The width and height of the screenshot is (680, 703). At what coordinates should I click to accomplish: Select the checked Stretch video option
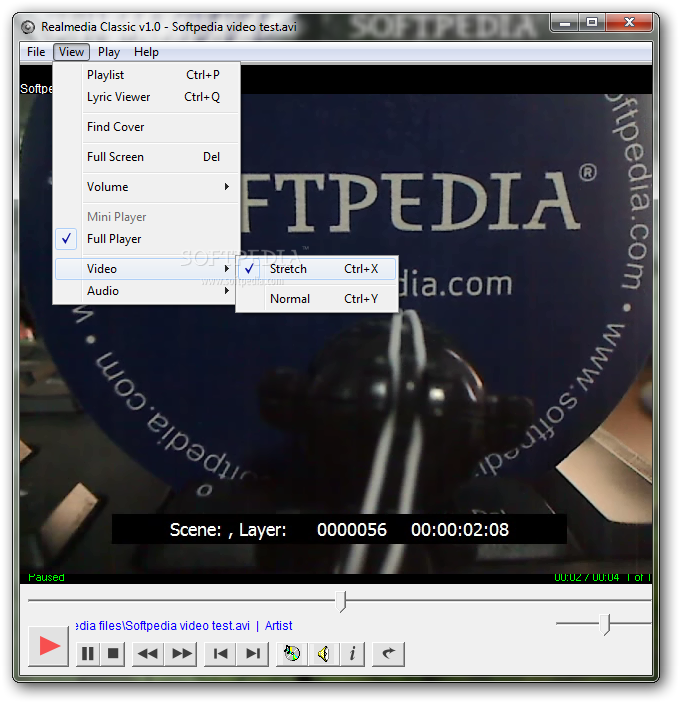(x=316, y=269)
